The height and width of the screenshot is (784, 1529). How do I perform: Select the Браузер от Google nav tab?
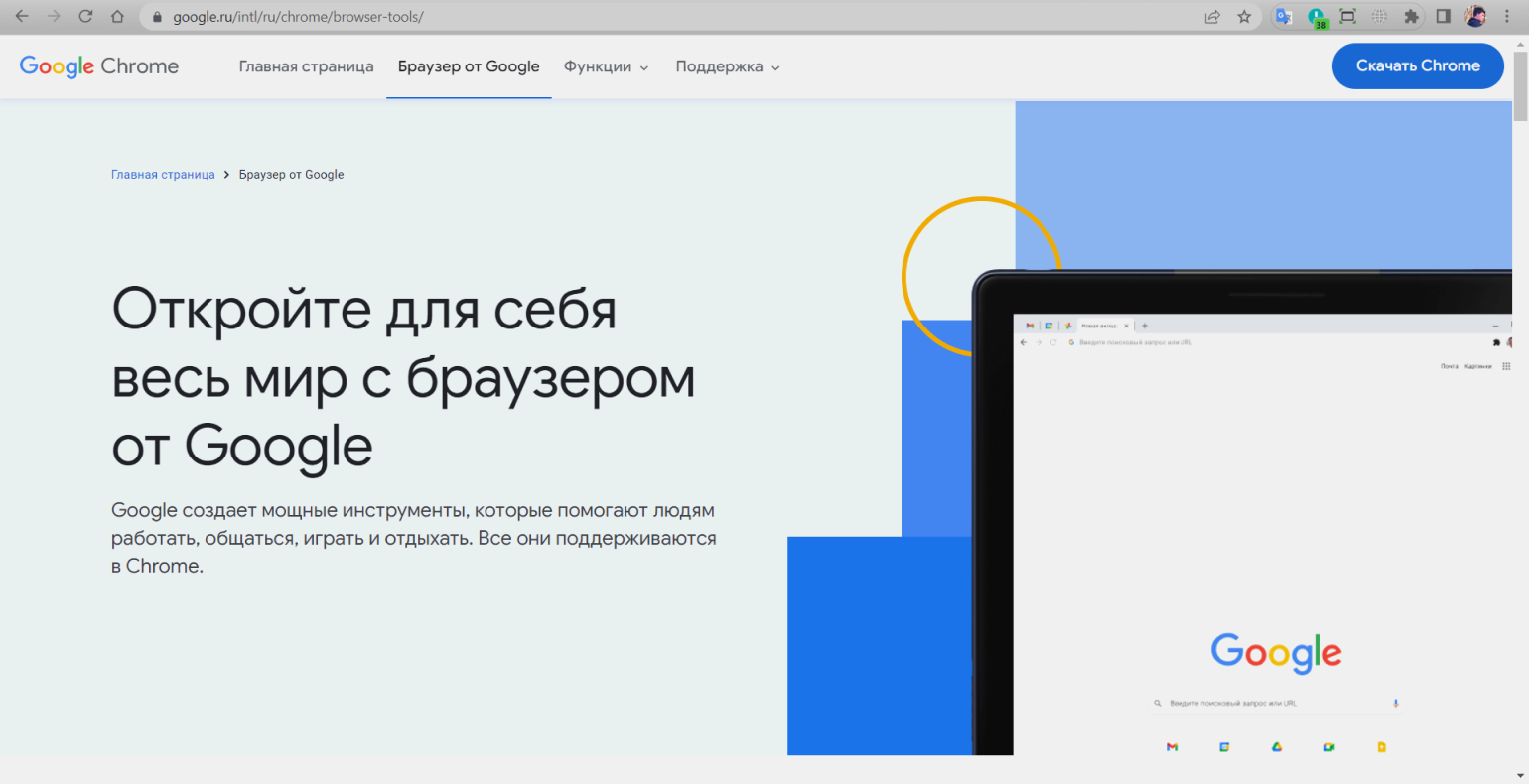point(469,66)
